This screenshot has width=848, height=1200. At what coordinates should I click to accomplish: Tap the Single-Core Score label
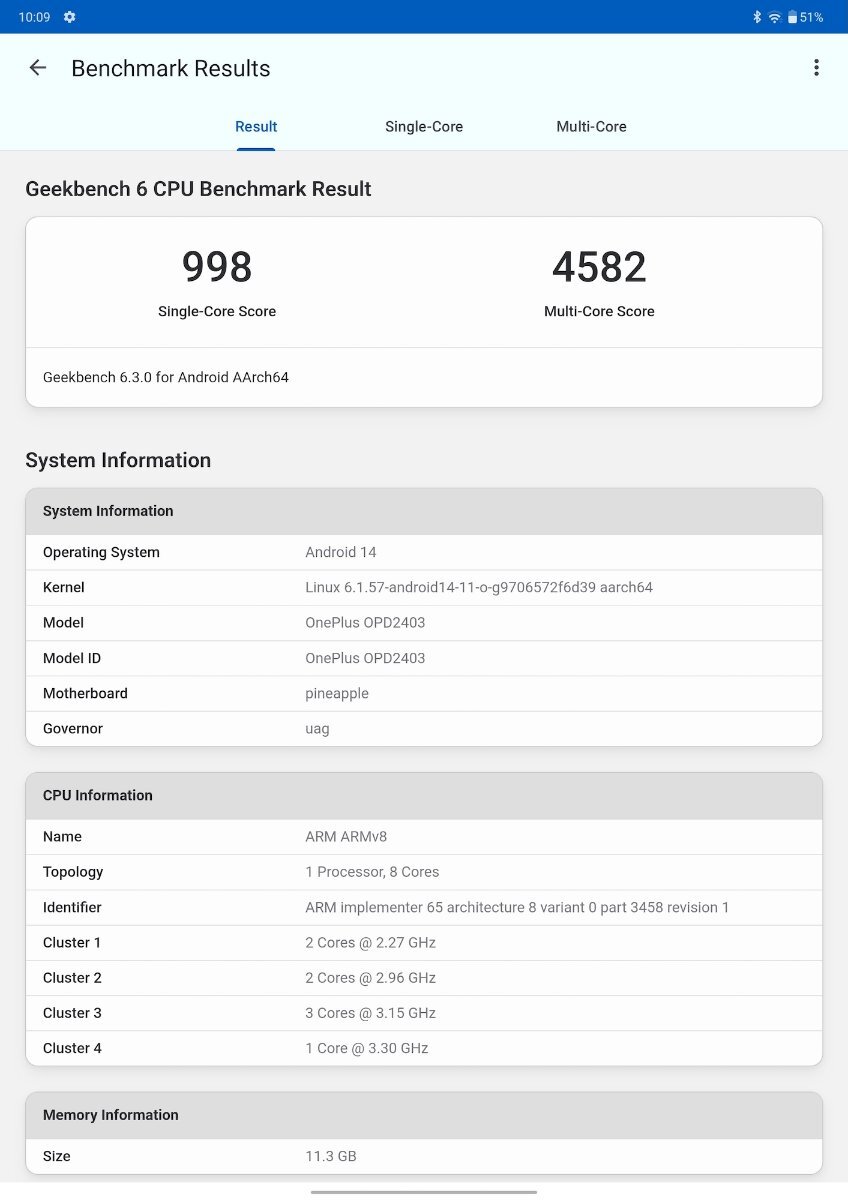point(217,311)
